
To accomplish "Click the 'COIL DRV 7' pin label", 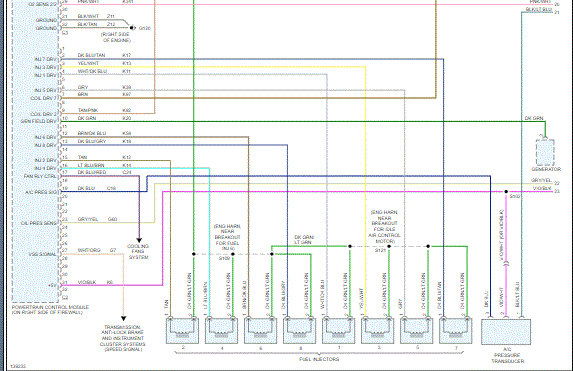I will (44, 98).
